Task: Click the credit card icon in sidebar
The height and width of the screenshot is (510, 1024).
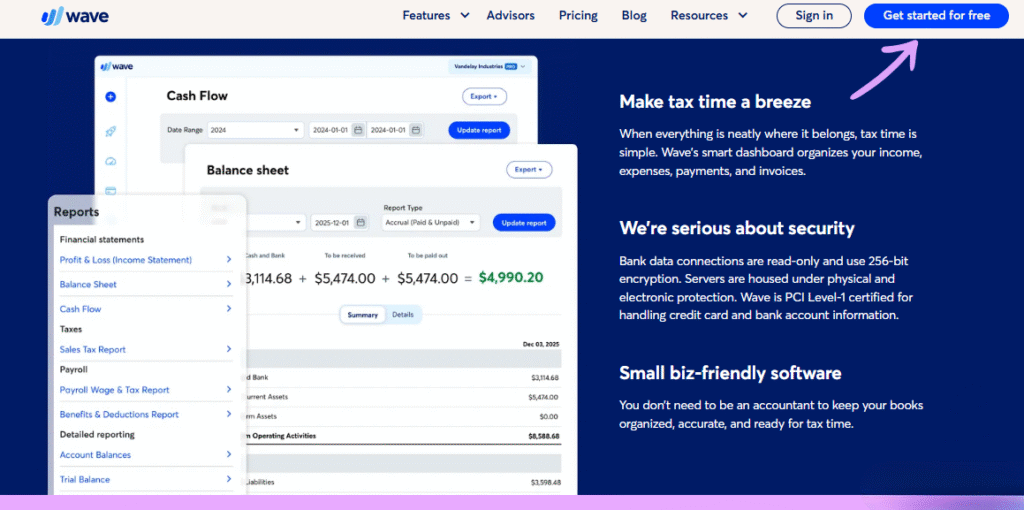Action: [x=110, y=191]
